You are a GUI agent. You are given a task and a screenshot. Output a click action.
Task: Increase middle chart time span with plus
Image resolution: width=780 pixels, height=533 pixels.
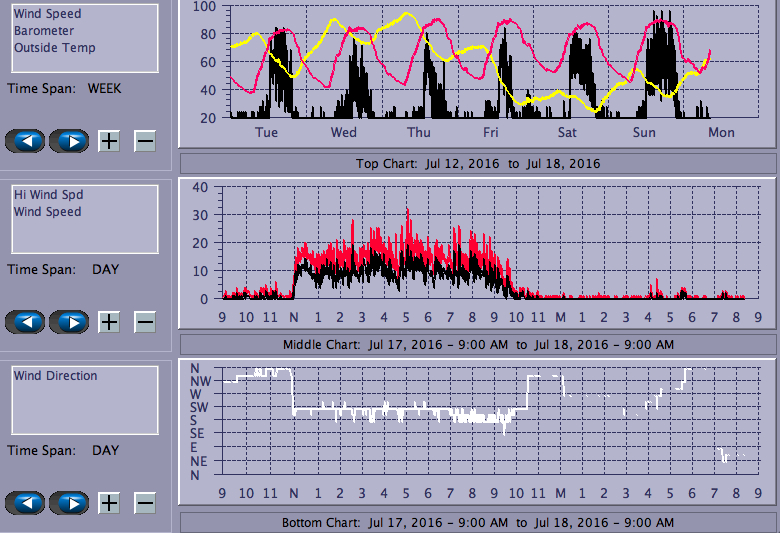[x=109, y=322]
